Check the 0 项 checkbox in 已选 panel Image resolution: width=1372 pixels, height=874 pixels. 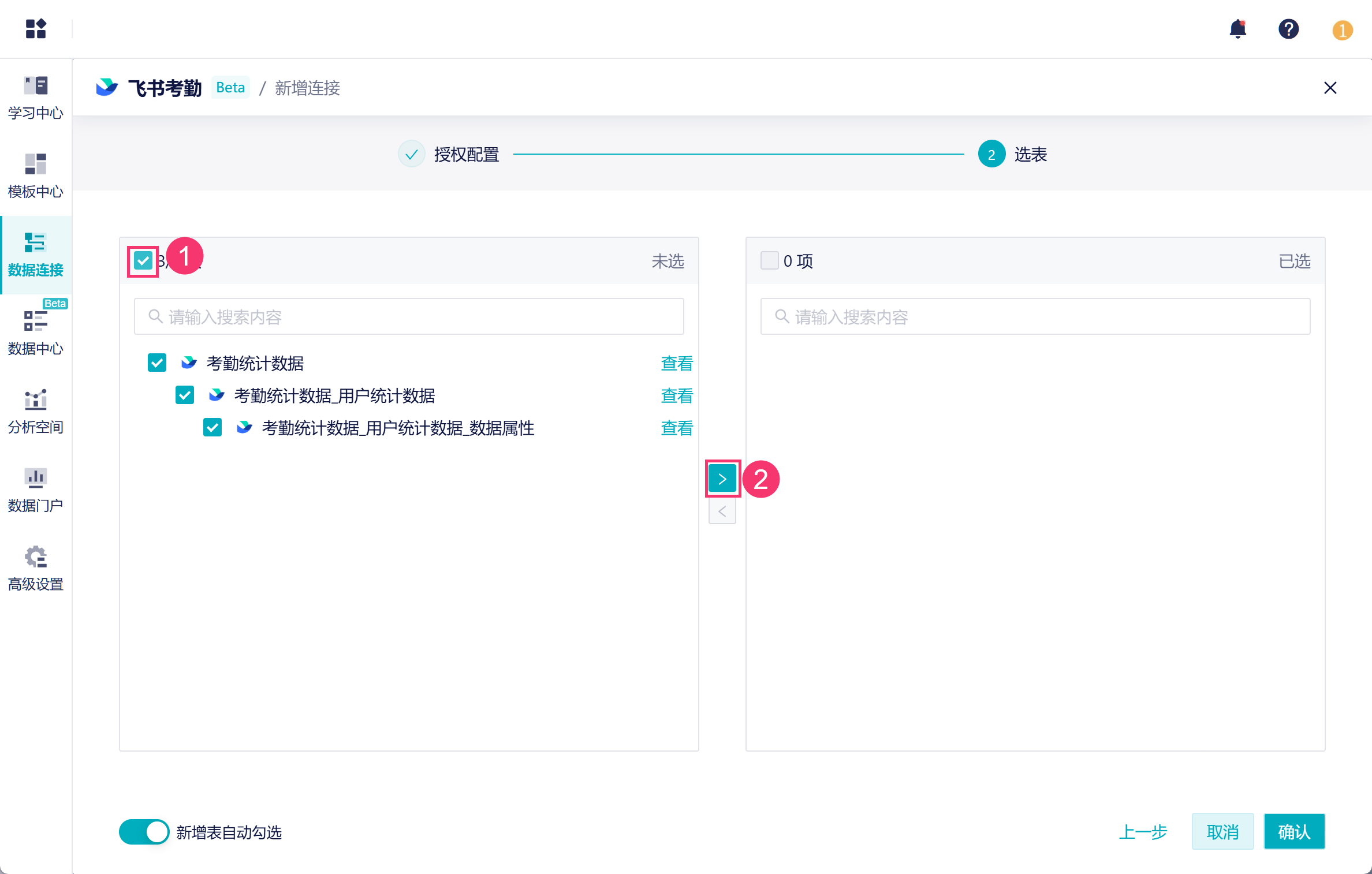coord(769,261)
